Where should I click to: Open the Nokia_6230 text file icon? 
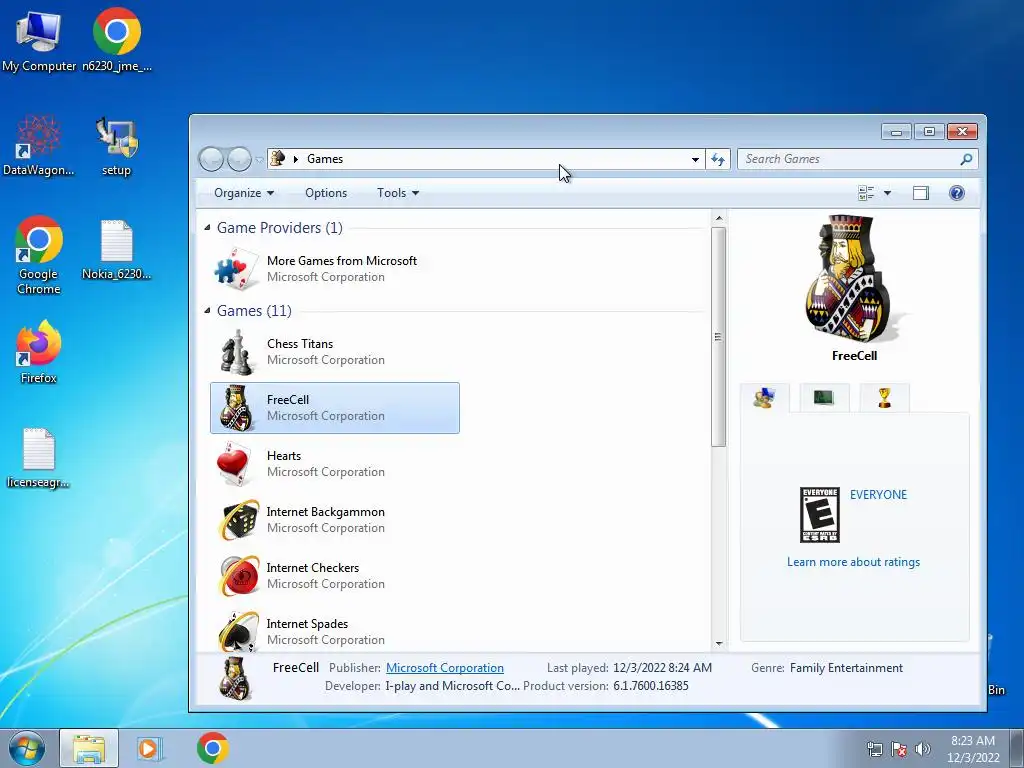(116, 250)
